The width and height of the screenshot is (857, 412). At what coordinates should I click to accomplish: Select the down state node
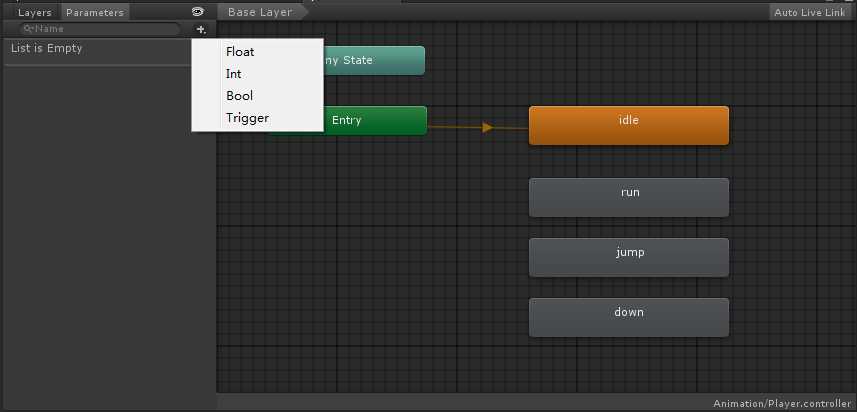coord(629,317)
